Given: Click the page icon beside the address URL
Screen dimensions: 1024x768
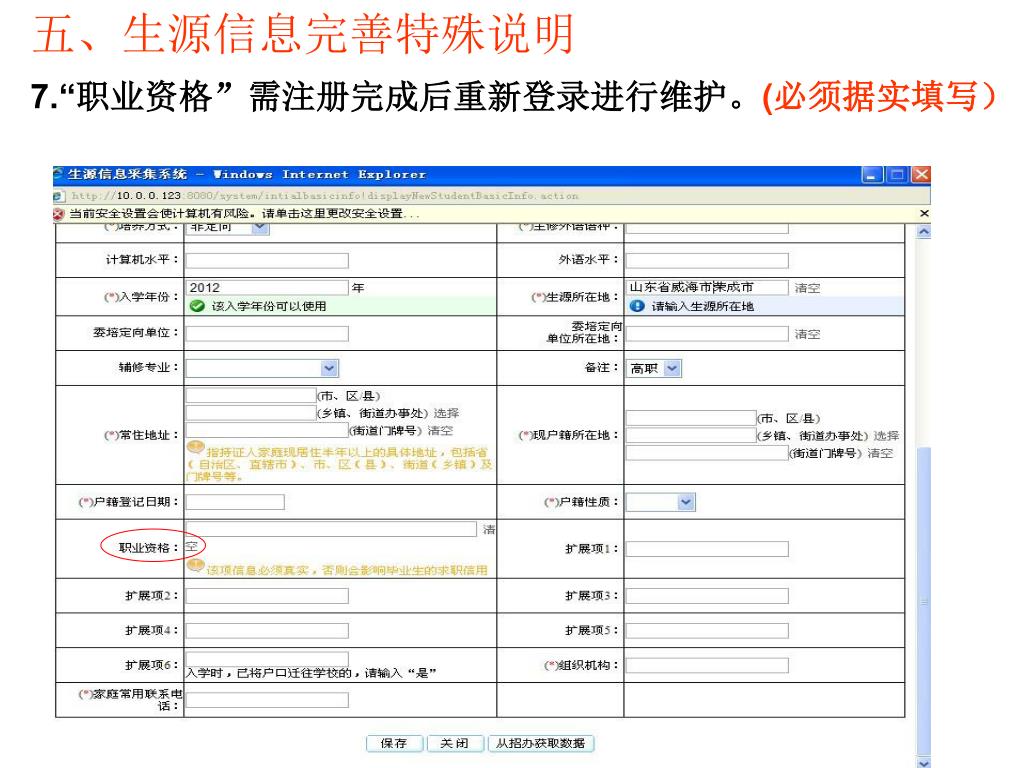Looking at the screenshot, I should 59,196.
